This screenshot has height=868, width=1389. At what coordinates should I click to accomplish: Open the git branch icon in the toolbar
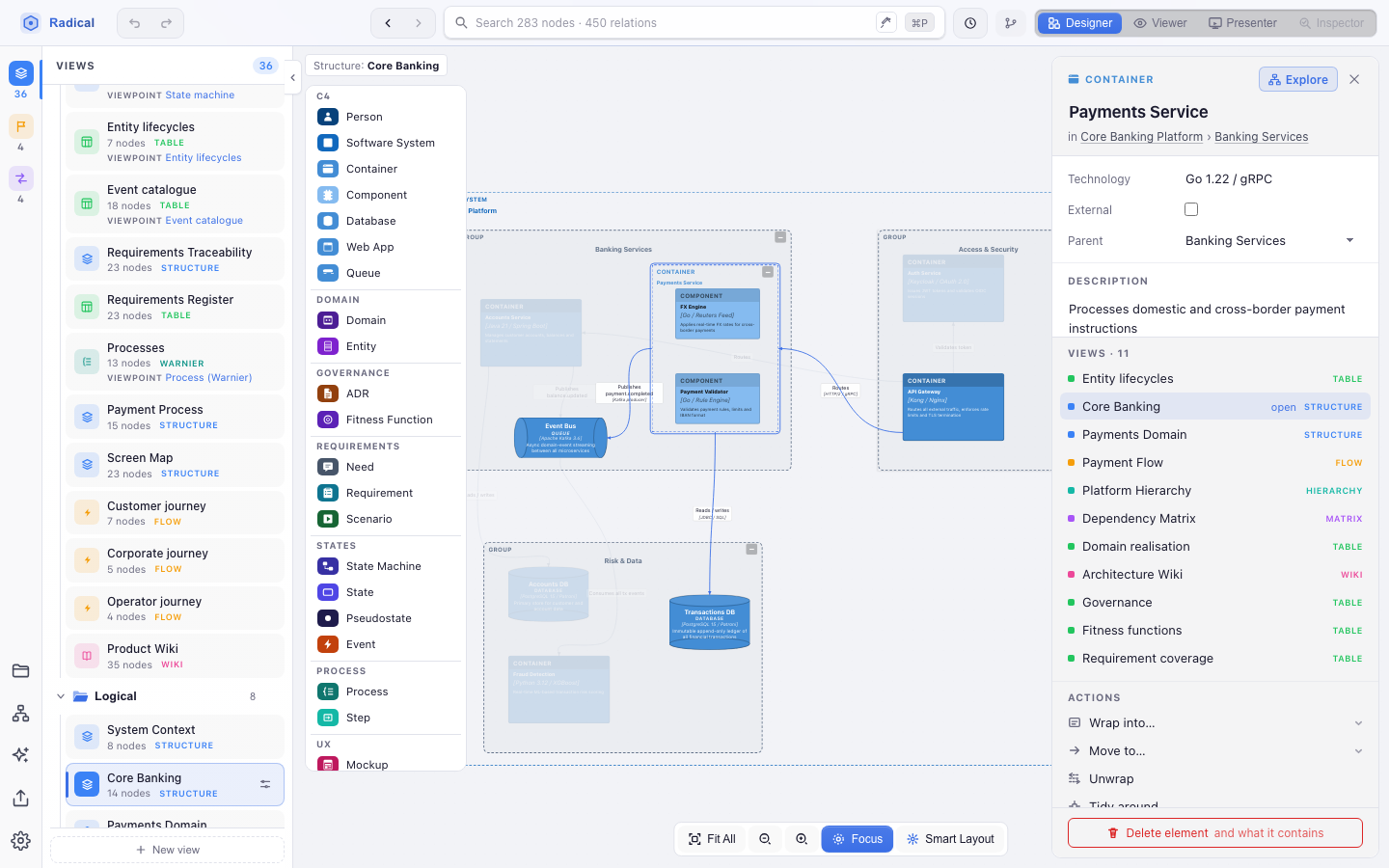tap(1010, 23)
